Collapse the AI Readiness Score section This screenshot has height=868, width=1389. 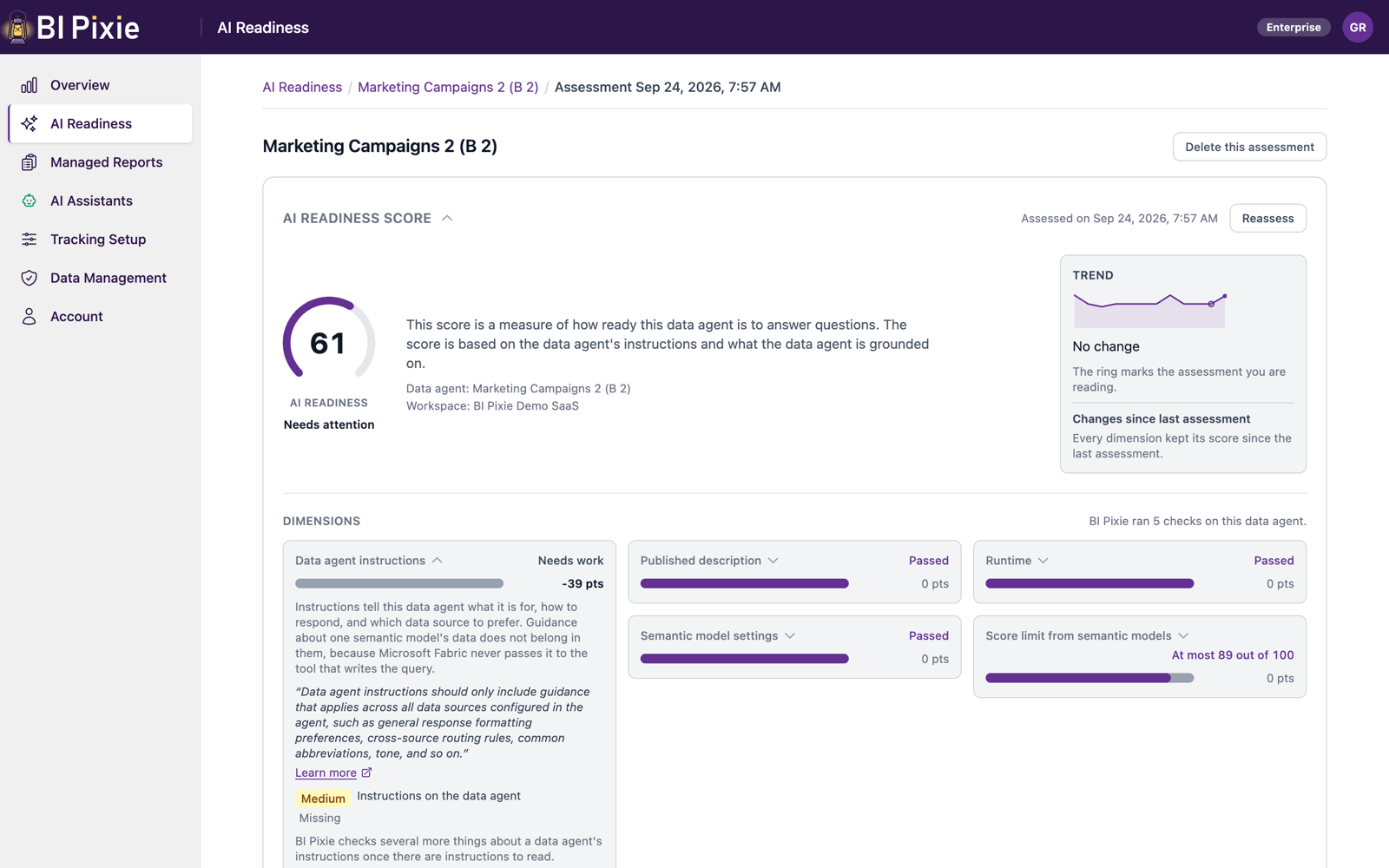click(x=447, y=218)
